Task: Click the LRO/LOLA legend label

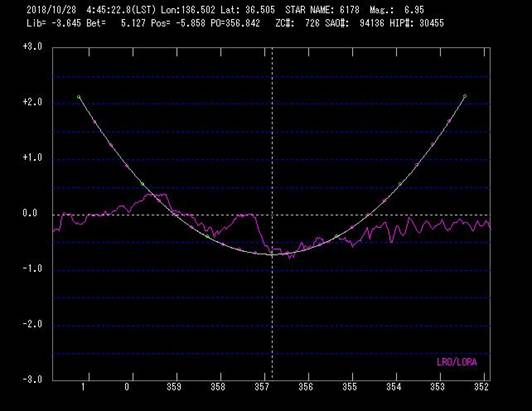Action: point(457,362)
